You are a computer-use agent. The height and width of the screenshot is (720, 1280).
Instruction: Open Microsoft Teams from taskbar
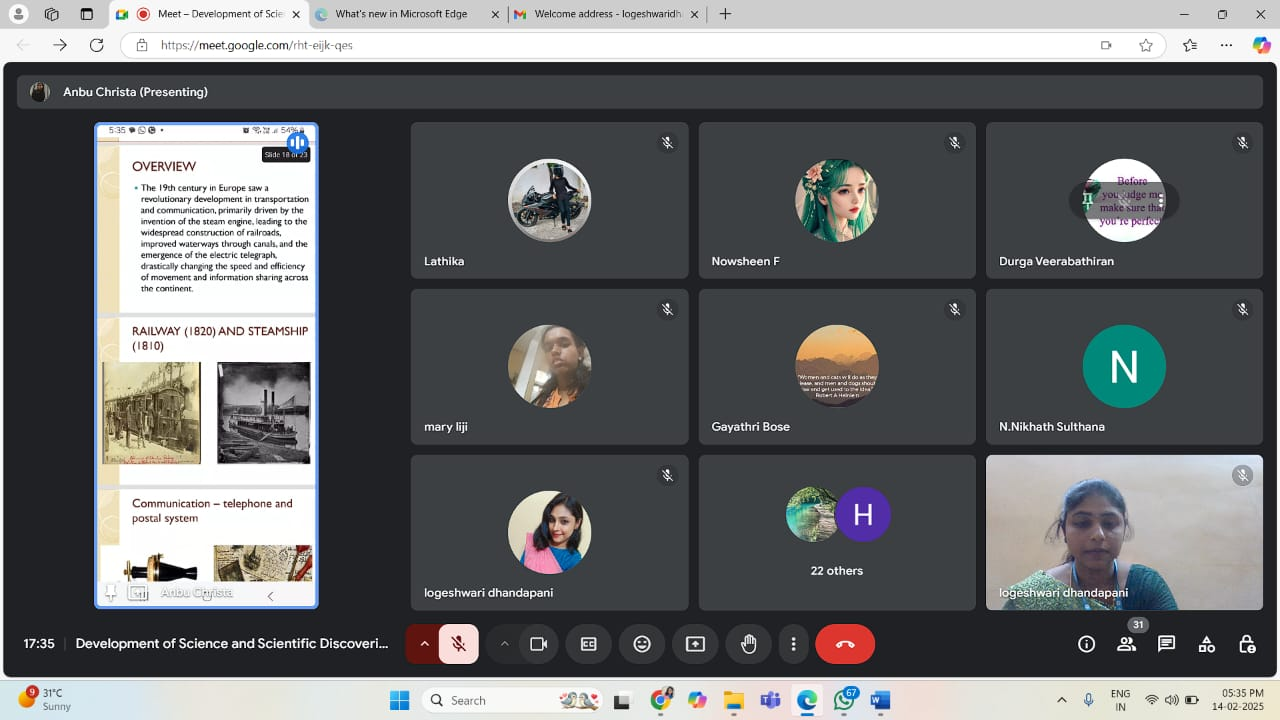(770, 700)
